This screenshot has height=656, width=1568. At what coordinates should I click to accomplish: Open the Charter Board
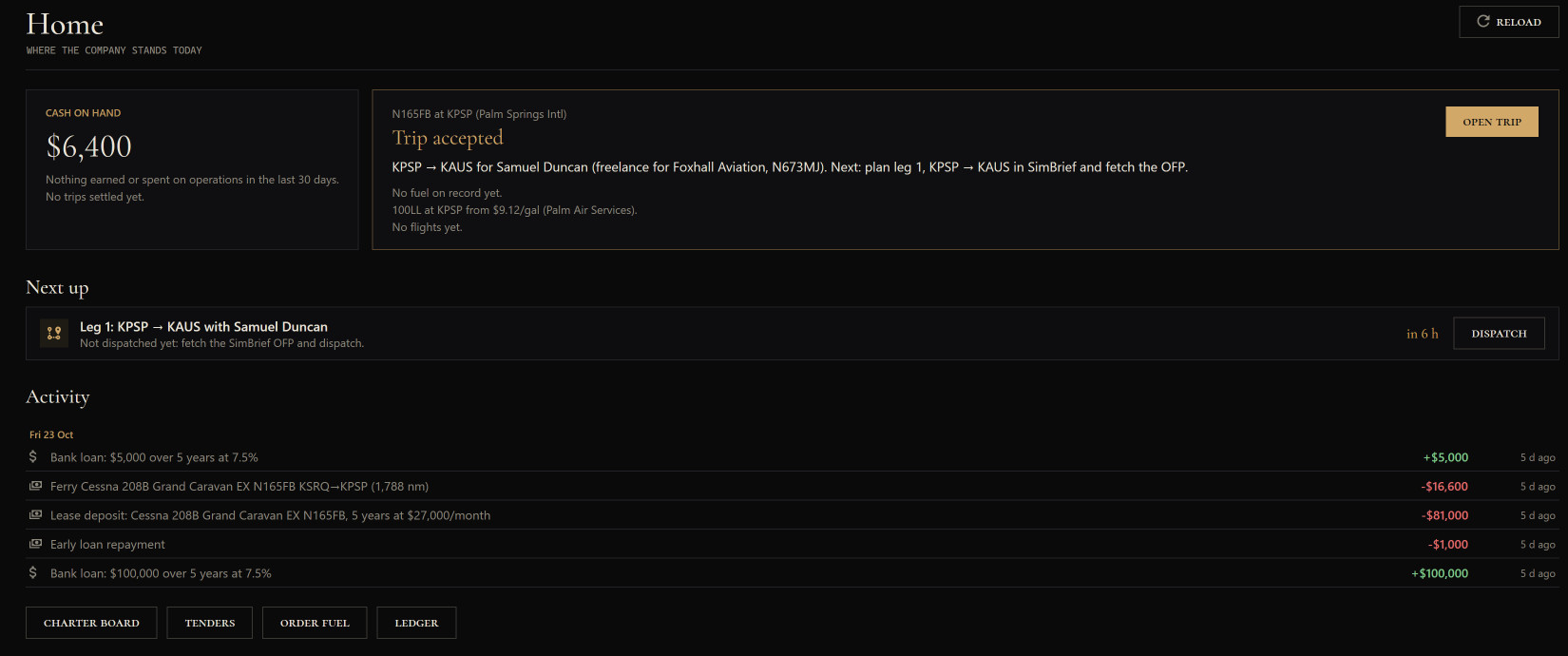point(91,623)
